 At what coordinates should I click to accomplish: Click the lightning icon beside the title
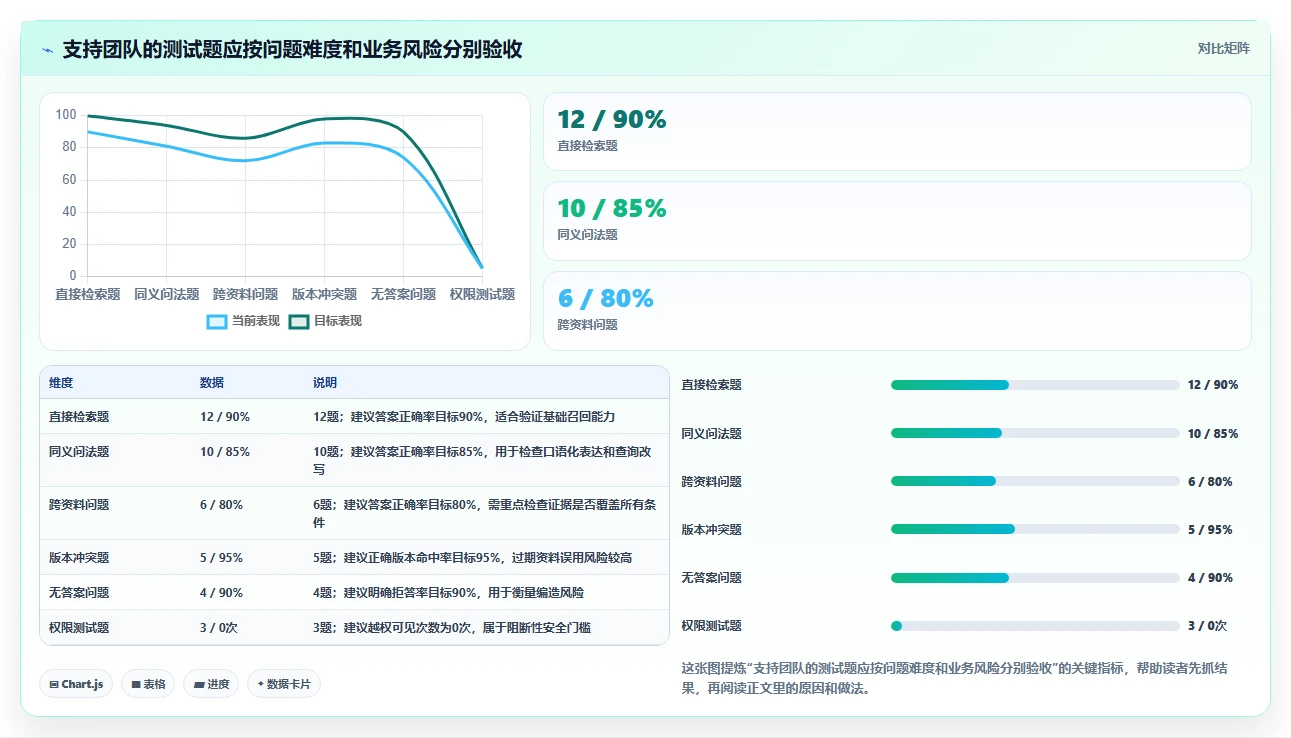tap(47, 50)
